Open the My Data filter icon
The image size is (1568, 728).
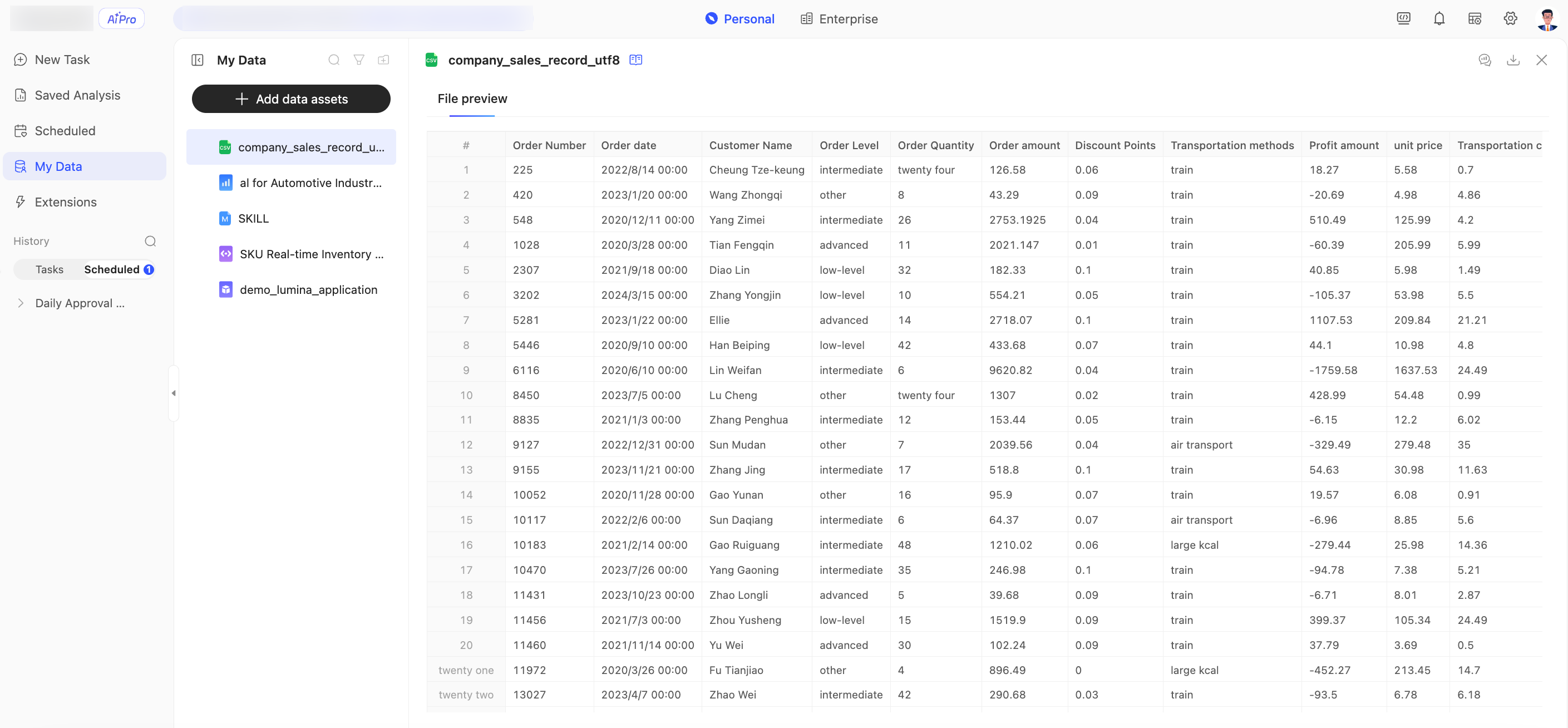pos(359,60)
